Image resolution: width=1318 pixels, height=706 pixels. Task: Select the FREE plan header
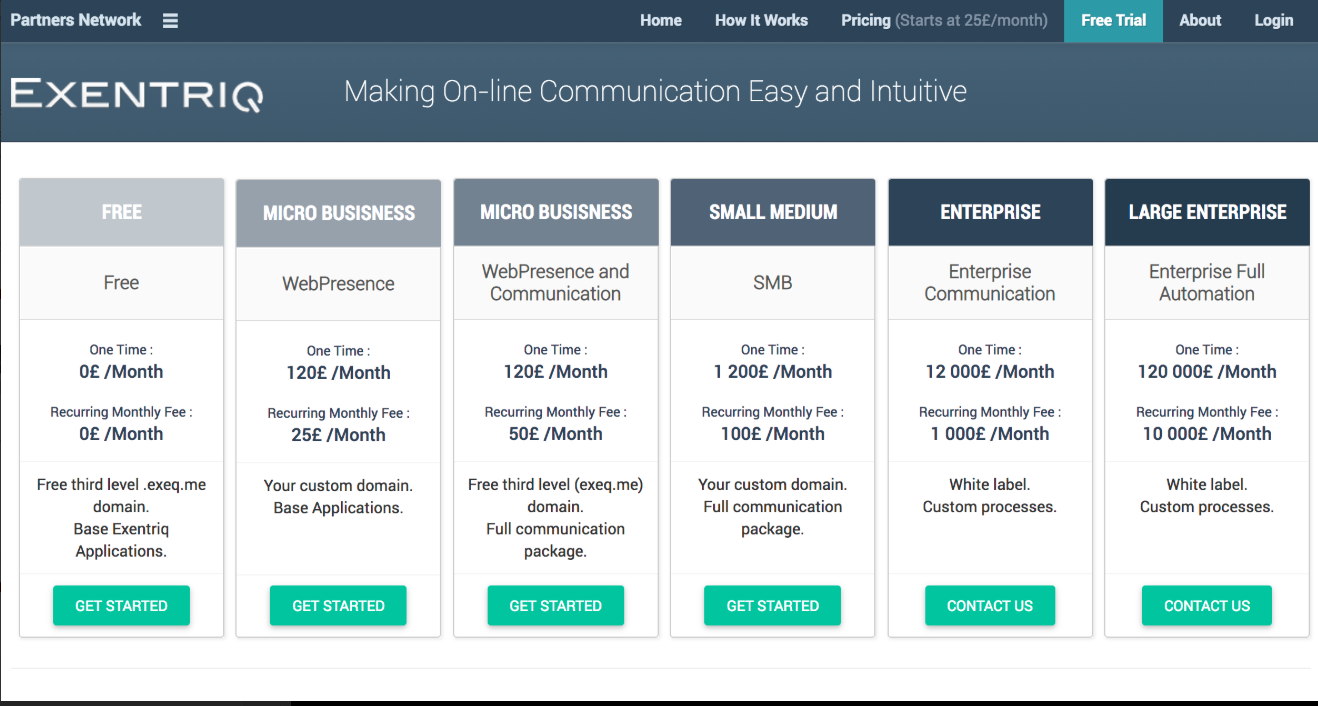tap(121, 212)
